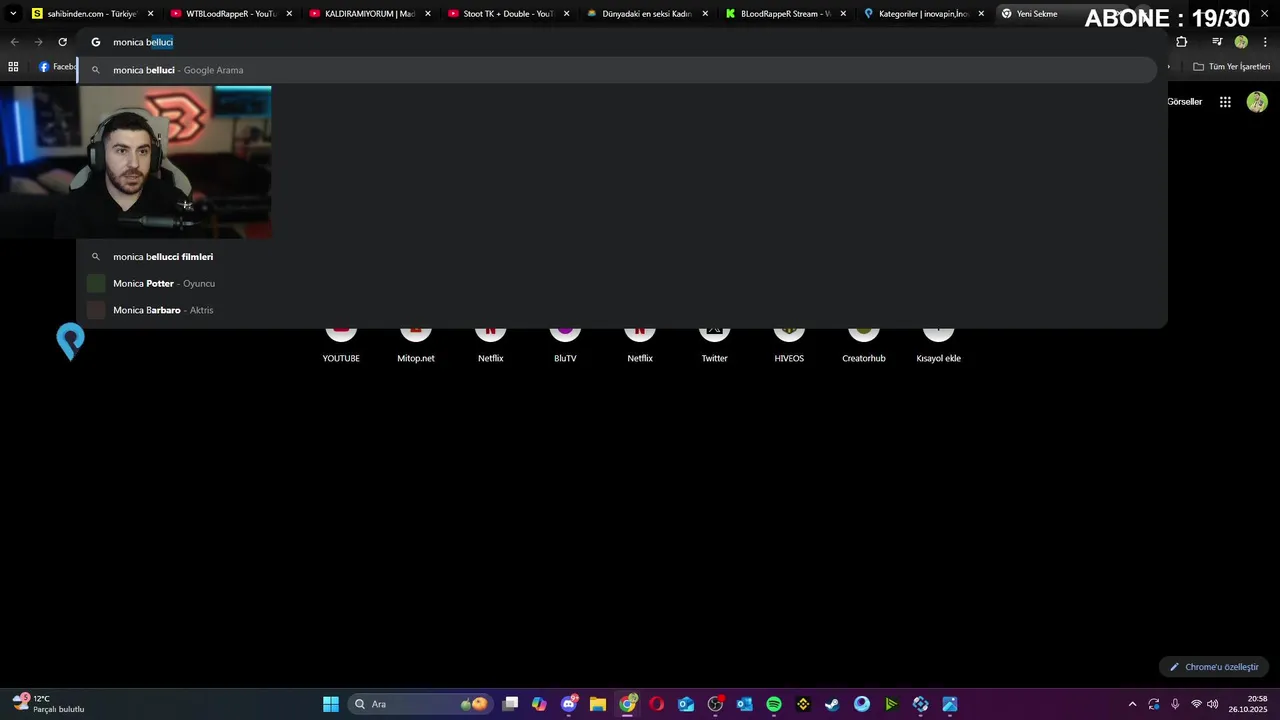Open Discord from the taskbar
Image resolution: width=1280 pixels, height=720 pixels.
pyautogui.click(x=569, y=704)
